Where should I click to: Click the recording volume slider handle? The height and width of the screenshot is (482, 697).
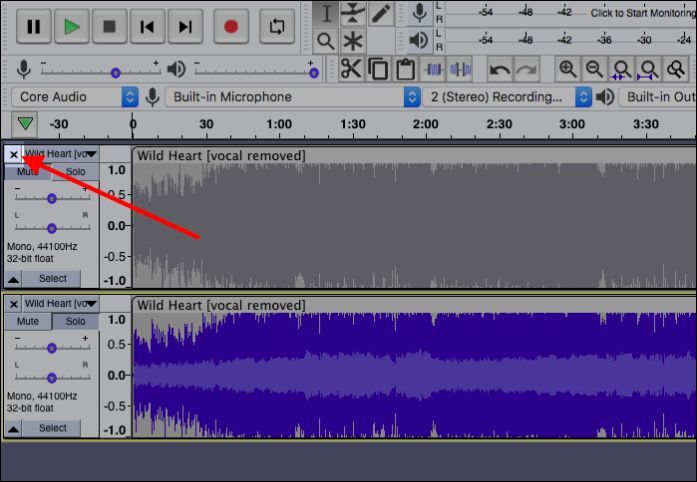116,73
